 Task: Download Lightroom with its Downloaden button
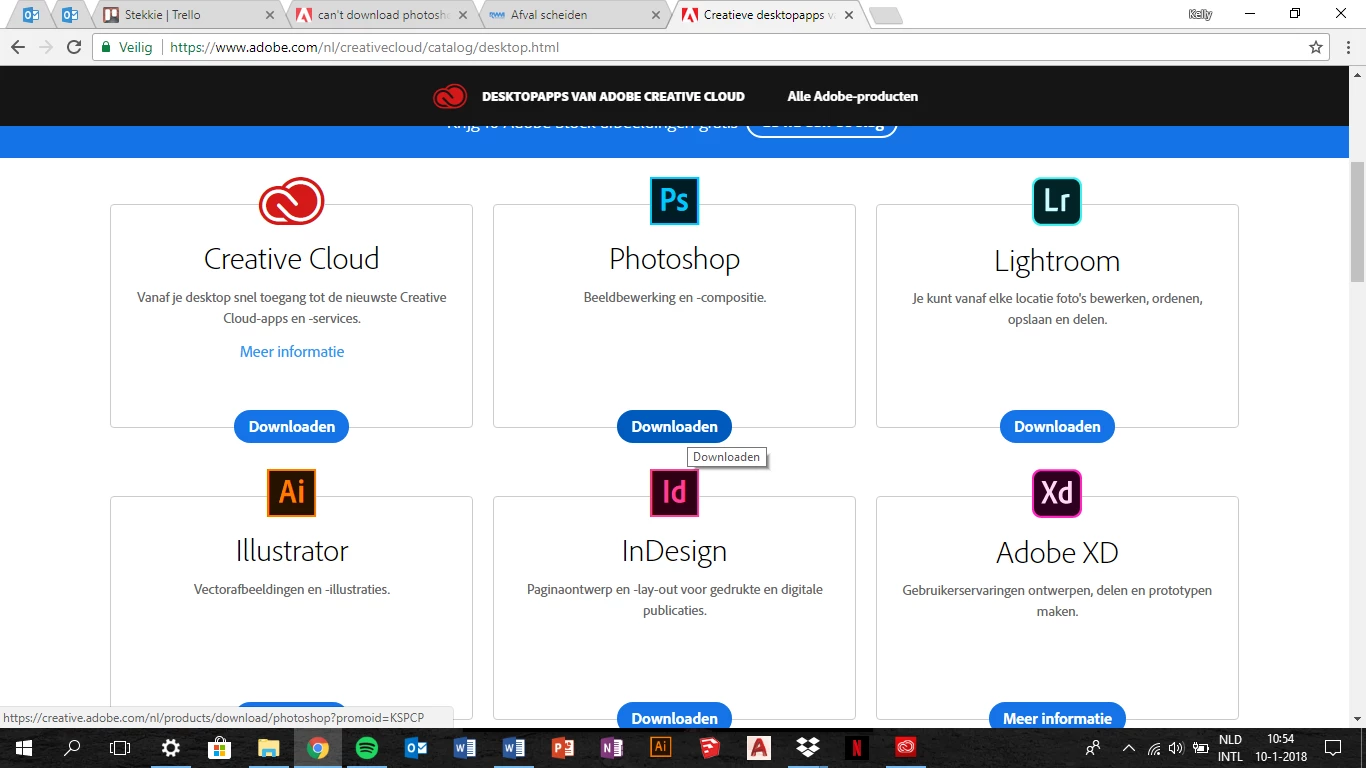point(1057,427)
